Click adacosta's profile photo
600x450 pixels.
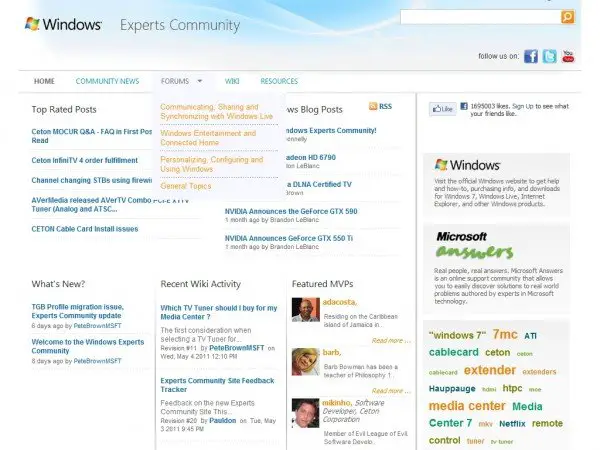[x=305, y=310]
